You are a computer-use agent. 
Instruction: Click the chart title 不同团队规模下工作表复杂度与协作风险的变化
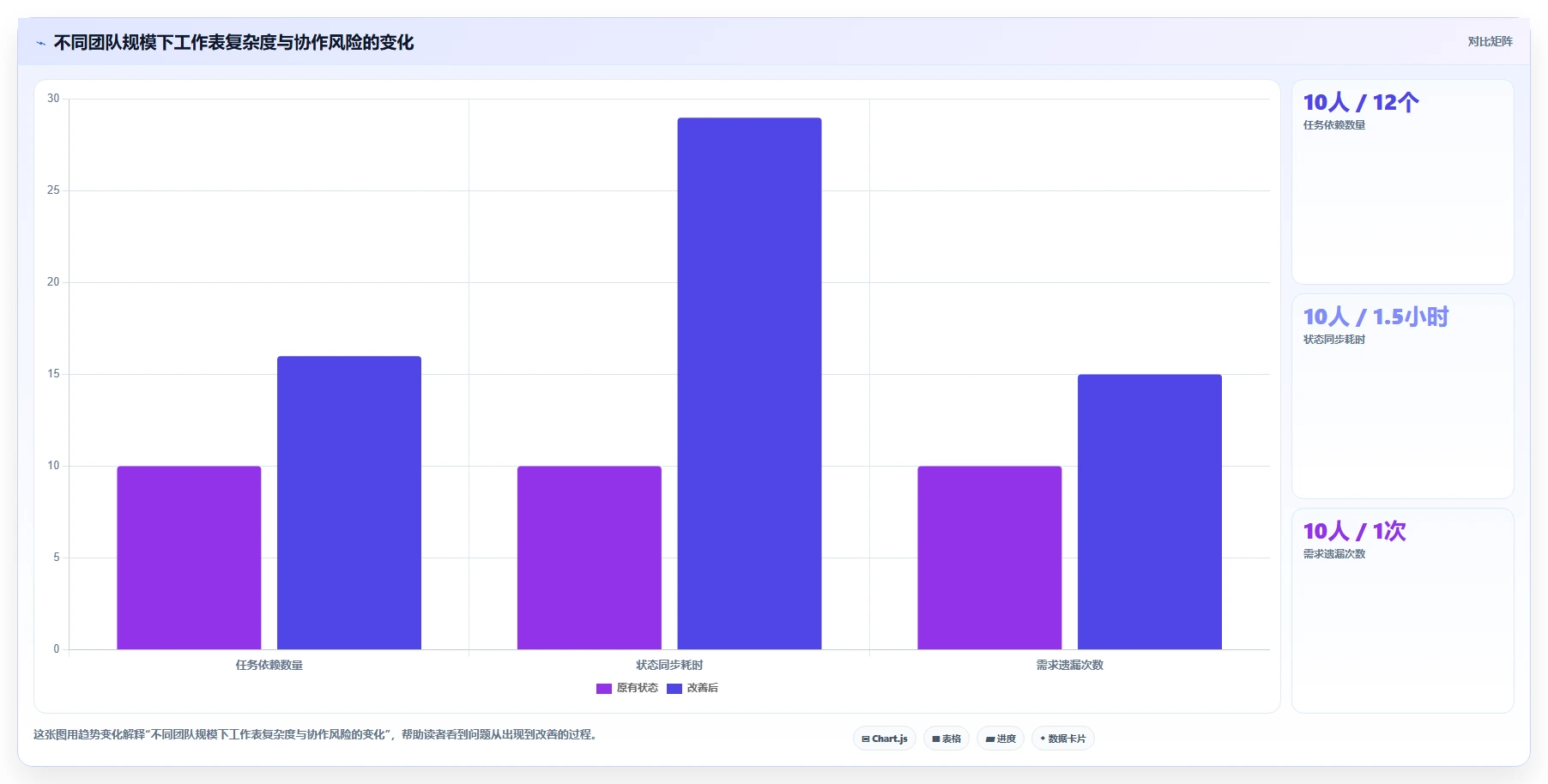tap(233, 42)
